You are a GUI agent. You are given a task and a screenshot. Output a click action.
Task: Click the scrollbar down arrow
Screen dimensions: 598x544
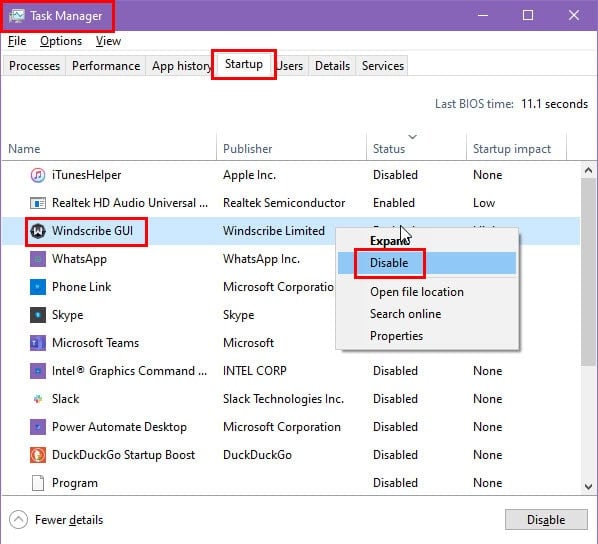click(588, 486)
